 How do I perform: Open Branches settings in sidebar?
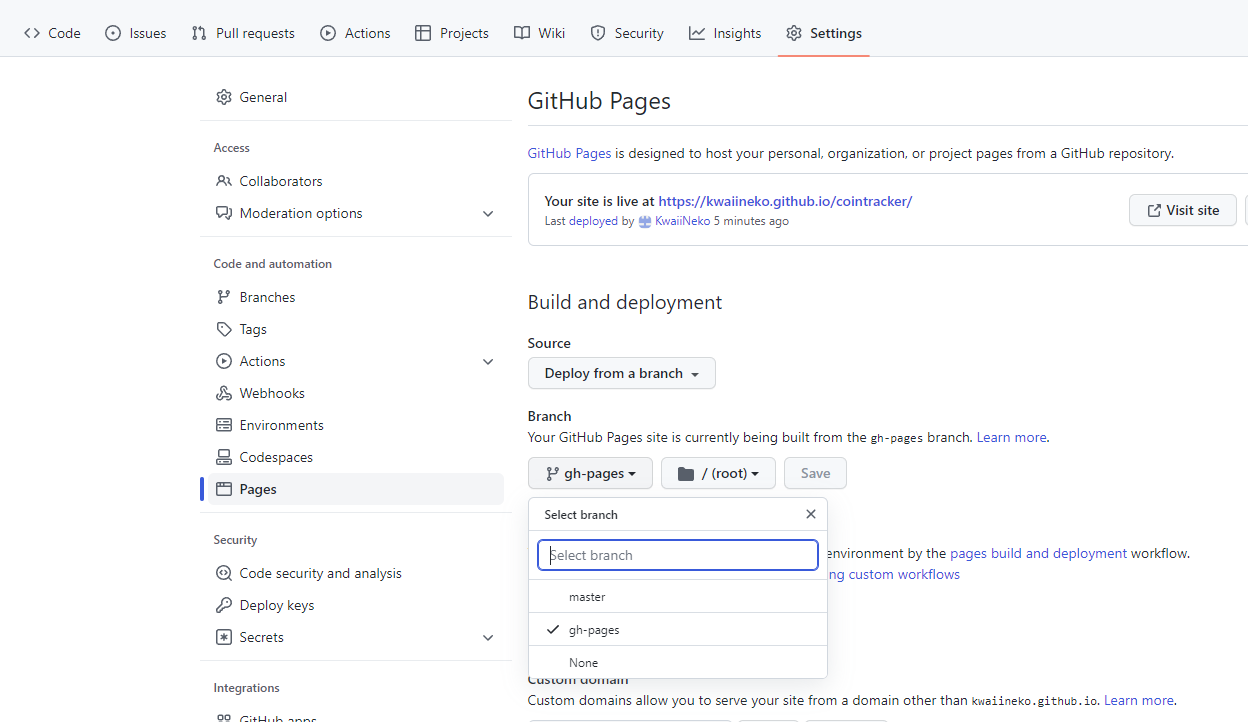[356, 297]
